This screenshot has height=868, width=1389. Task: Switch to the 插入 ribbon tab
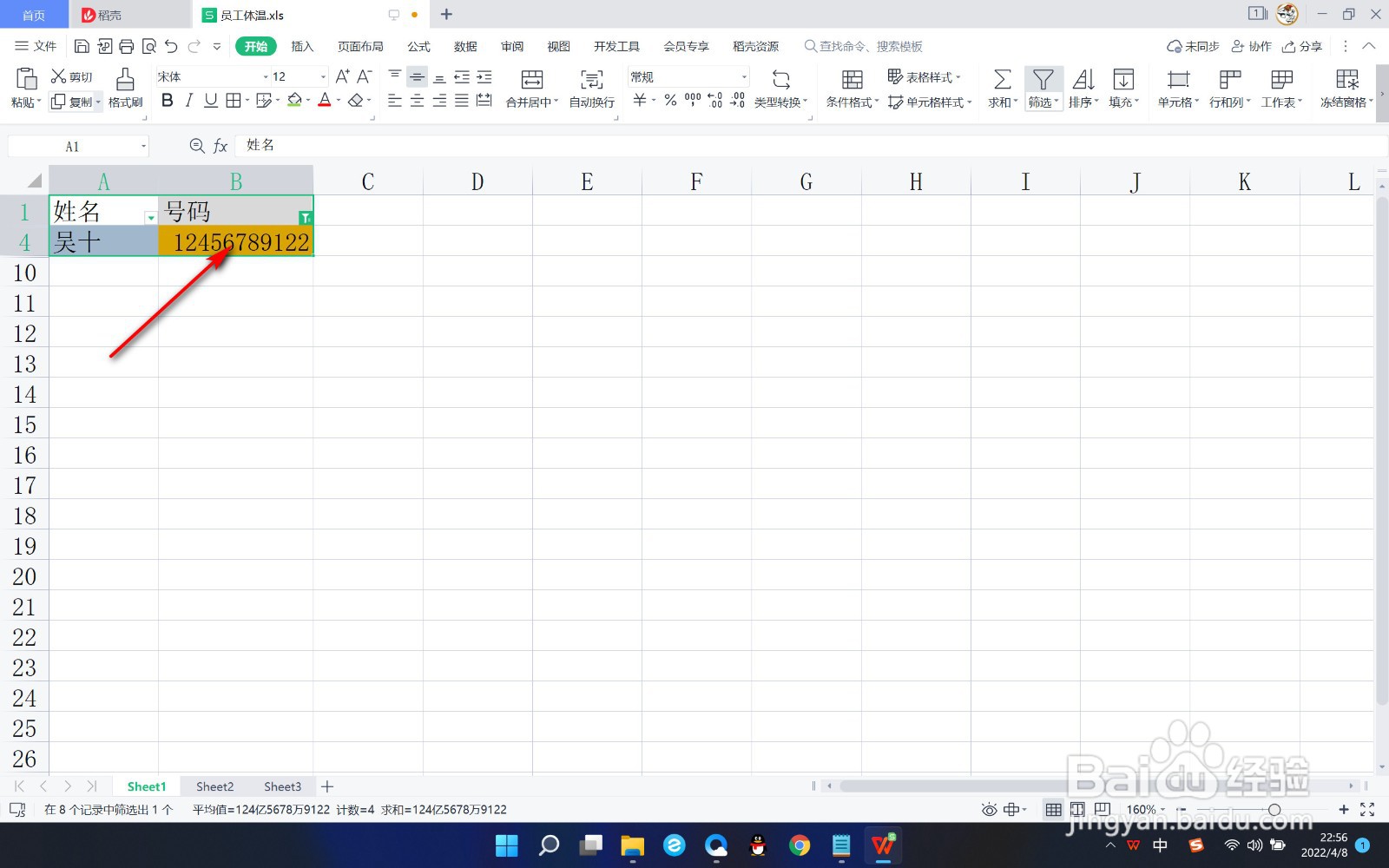pyautogui.click(x=302, y=46)
